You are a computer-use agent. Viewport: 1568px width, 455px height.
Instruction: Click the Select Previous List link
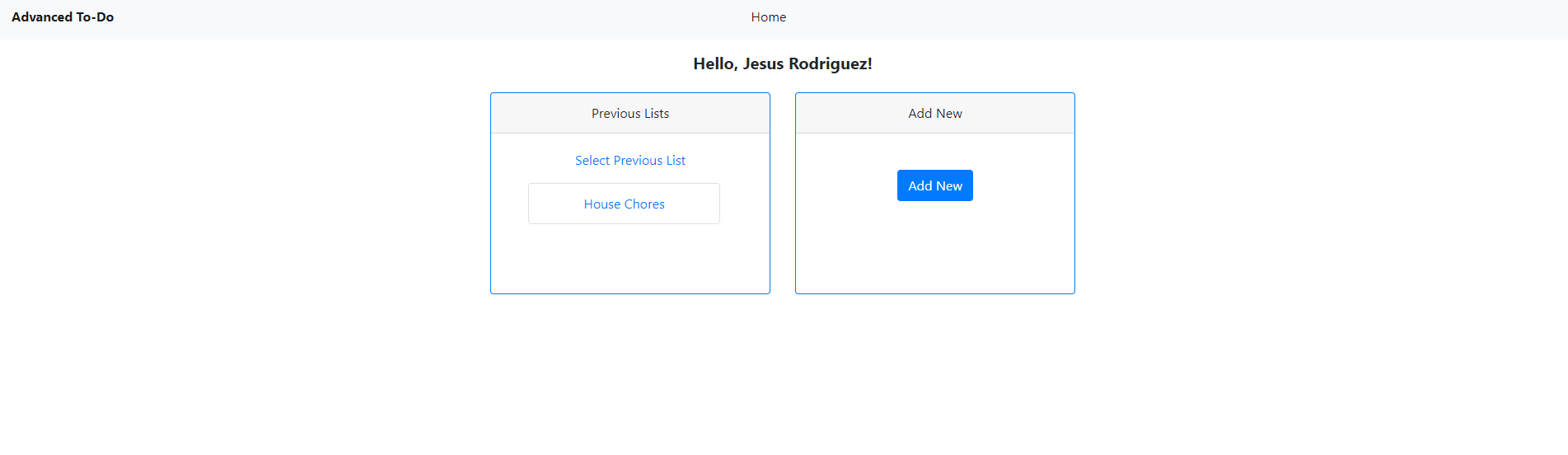(630, 161)
